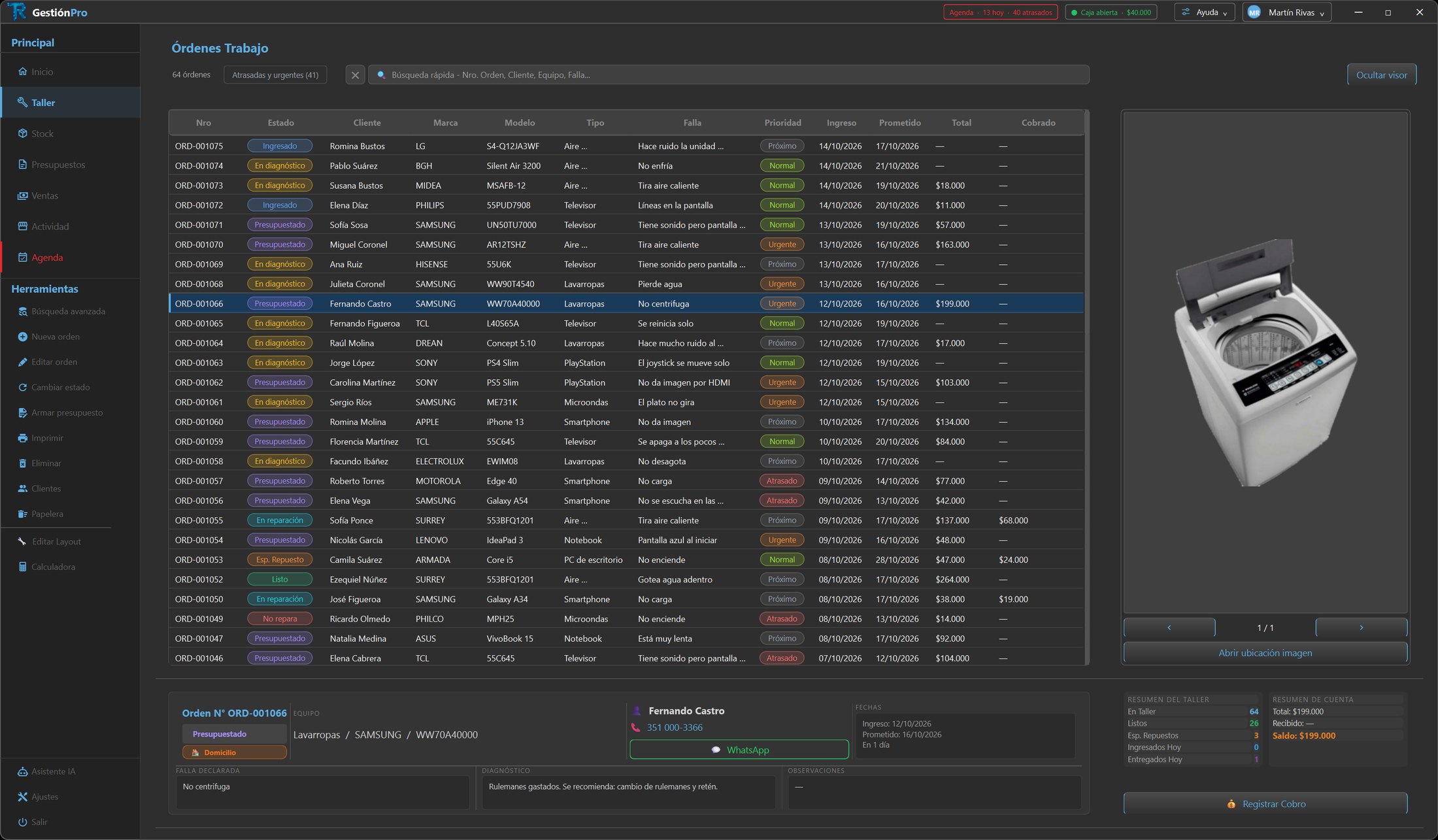Click the Cambiar estado refresh icon
Image resolution: width=1438 pixels, height=840 pixels.
coord(22,387)
